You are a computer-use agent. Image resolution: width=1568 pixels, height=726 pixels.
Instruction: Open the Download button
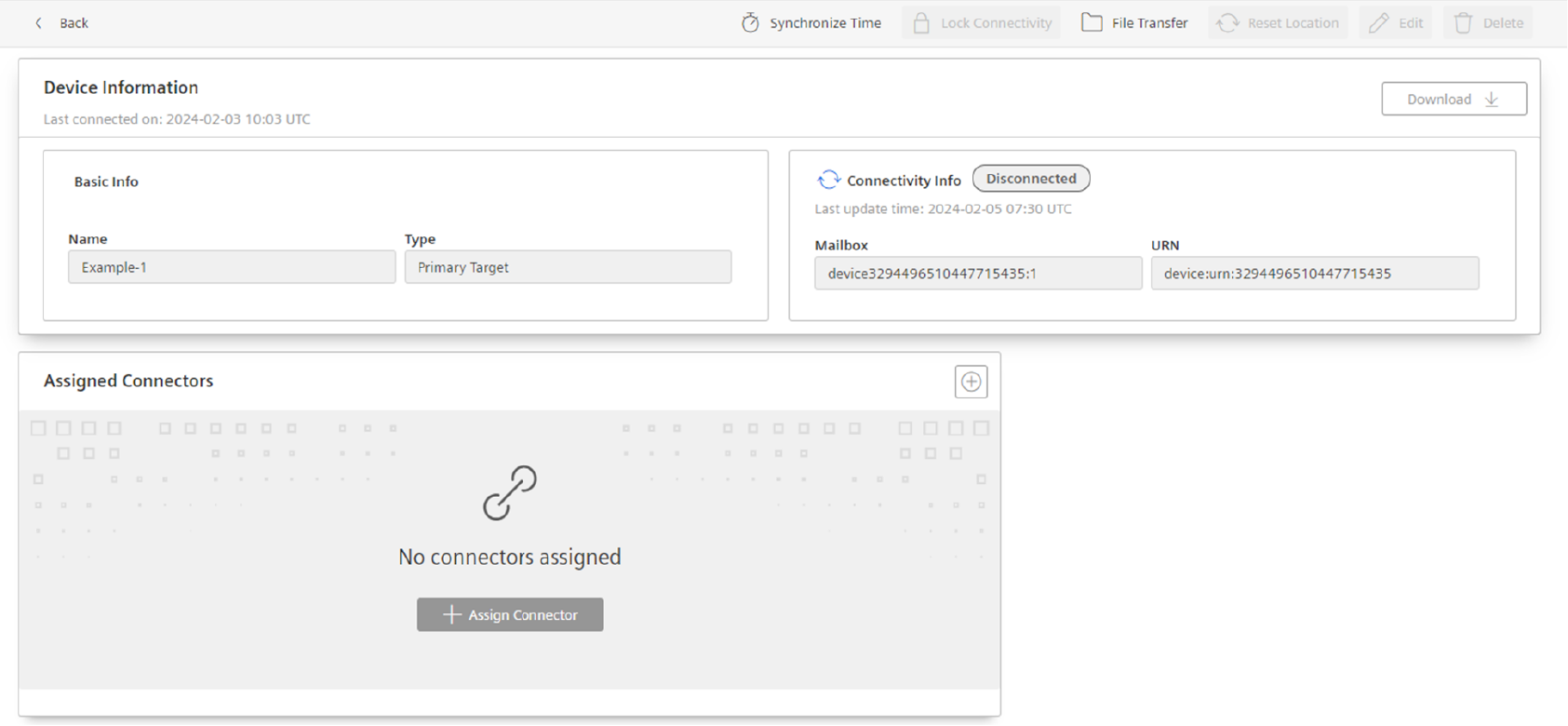(1454, 99)
